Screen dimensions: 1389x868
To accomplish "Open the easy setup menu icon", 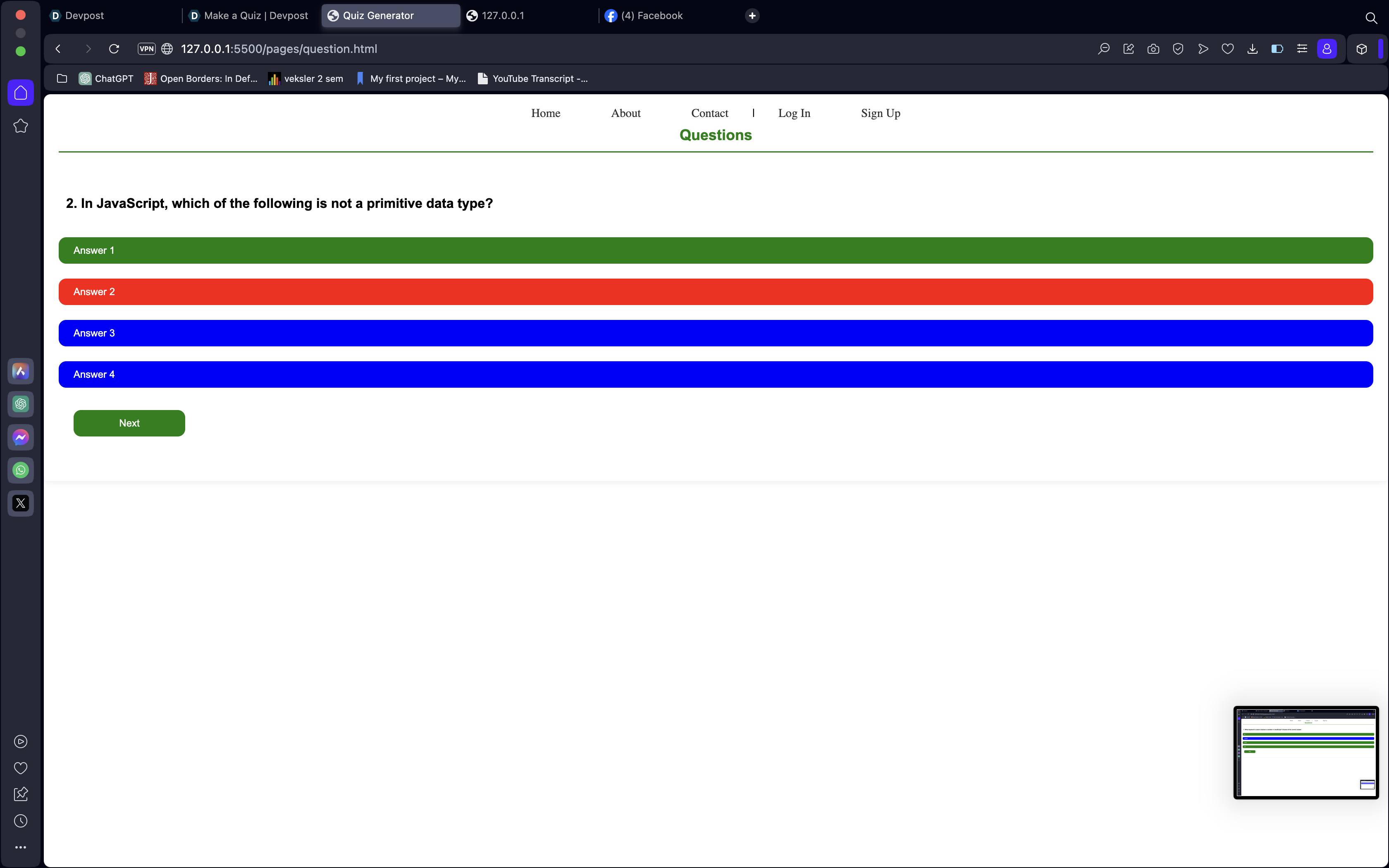I will [x=1302, y=49].
